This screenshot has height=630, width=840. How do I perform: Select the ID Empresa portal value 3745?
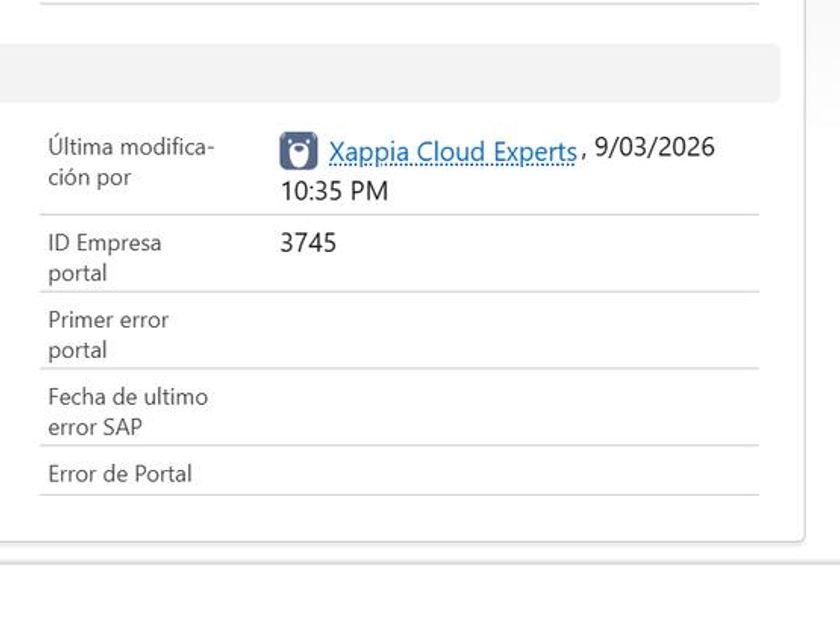(x=308, y=243)
